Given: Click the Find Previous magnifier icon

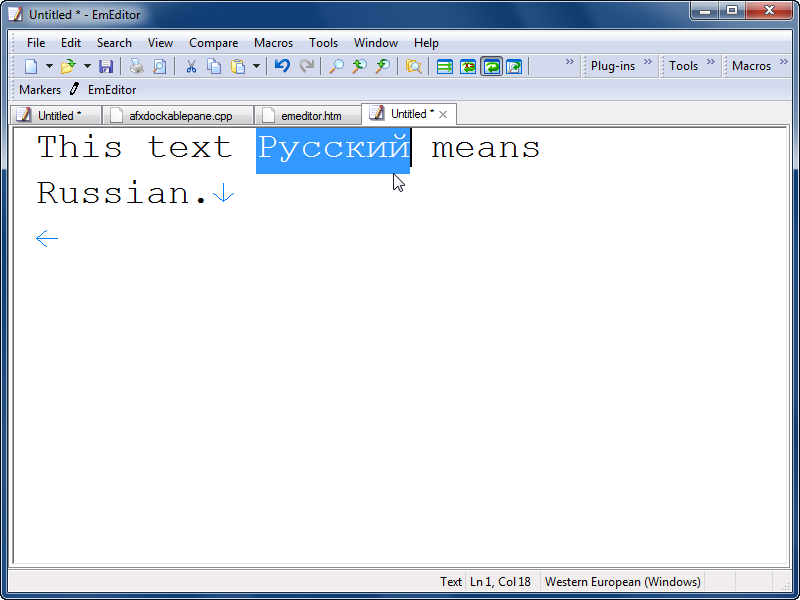Looking at the screenshot, I should [359, 66].
